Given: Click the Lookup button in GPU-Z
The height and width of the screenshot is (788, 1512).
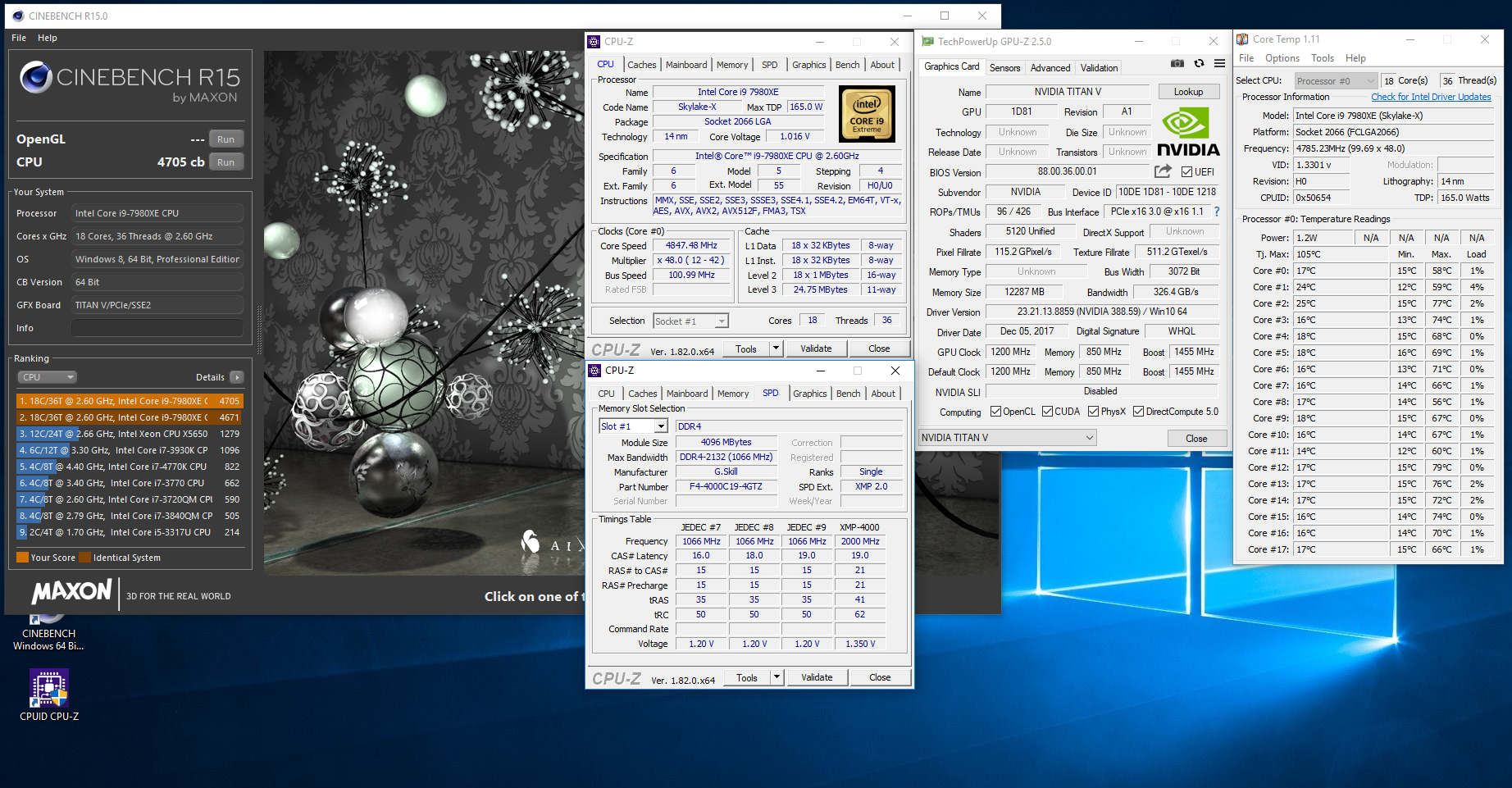Looking at the screenshot, I should tap(1189, 92).
